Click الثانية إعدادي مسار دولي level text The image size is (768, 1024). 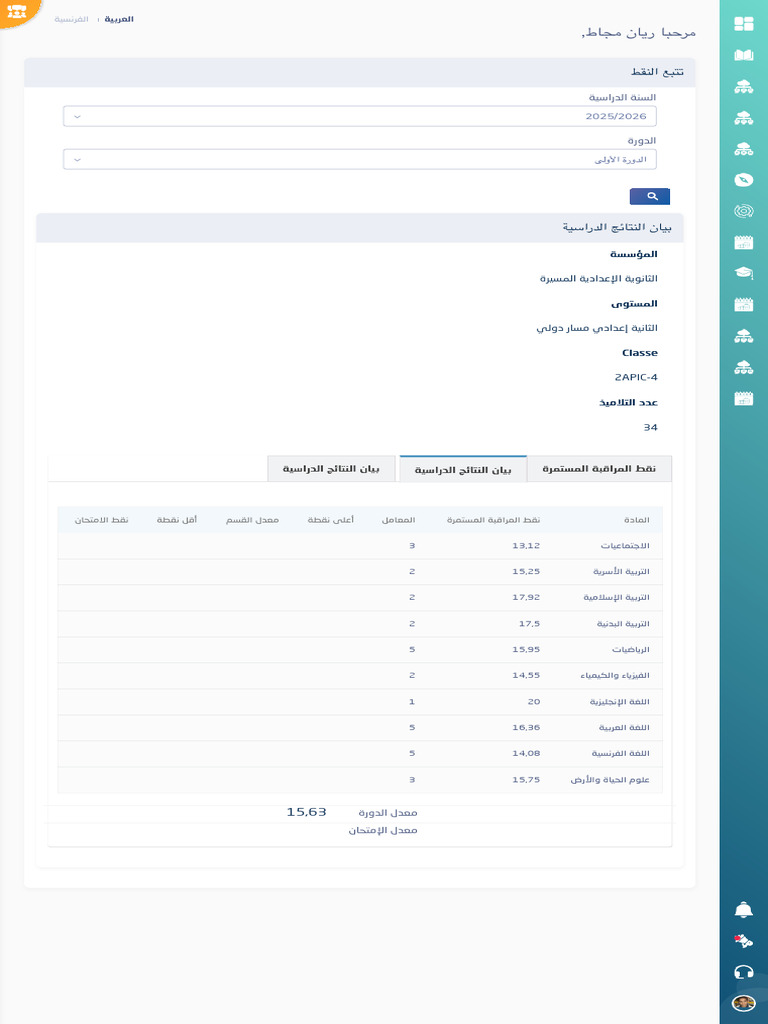pyautogui.click(x=597, y=328)
